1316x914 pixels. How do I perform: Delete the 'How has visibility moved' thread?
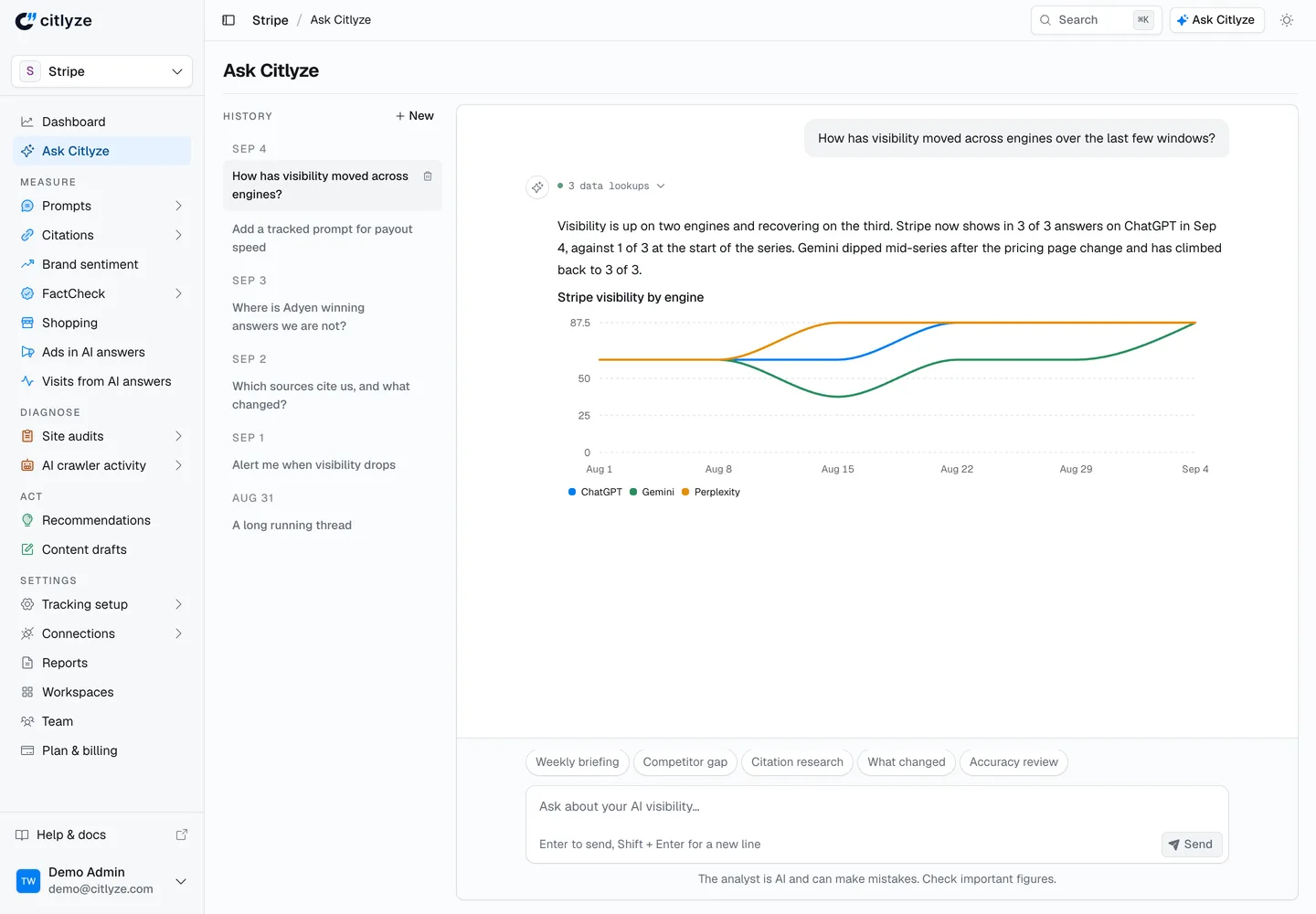point(428,176)
